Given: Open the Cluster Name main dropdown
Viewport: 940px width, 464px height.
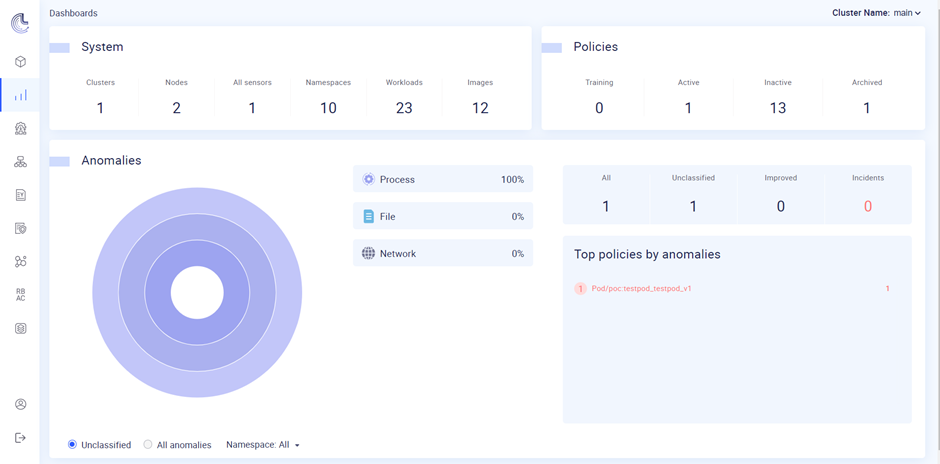Looking at the screenshot, I should click(x=876, y=13).
